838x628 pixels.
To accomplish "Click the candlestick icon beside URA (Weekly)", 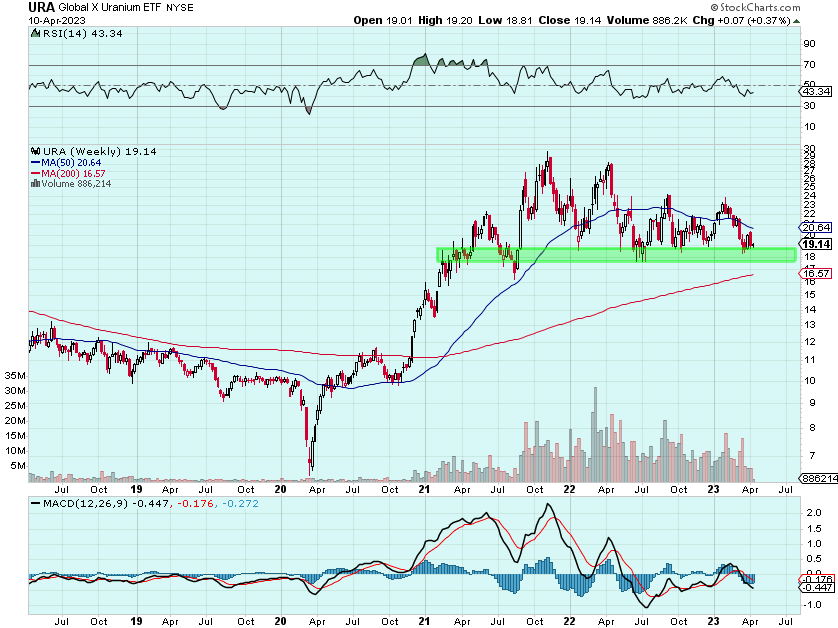I will coord(36,151).
